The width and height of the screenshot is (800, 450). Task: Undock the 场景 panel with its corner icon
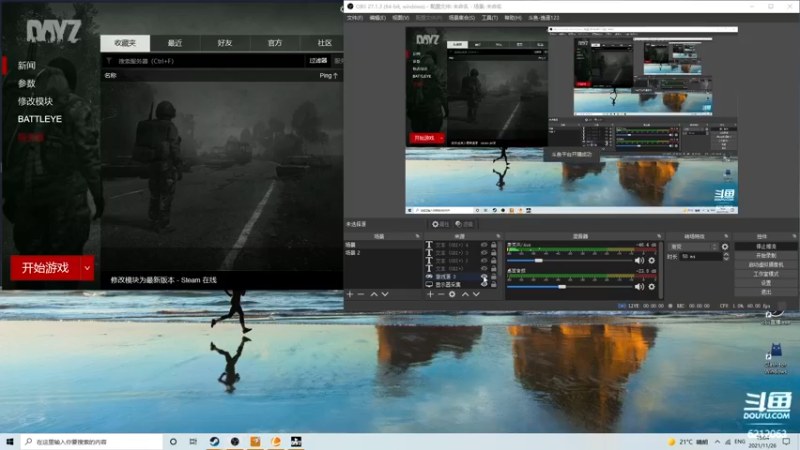point(417,236)
